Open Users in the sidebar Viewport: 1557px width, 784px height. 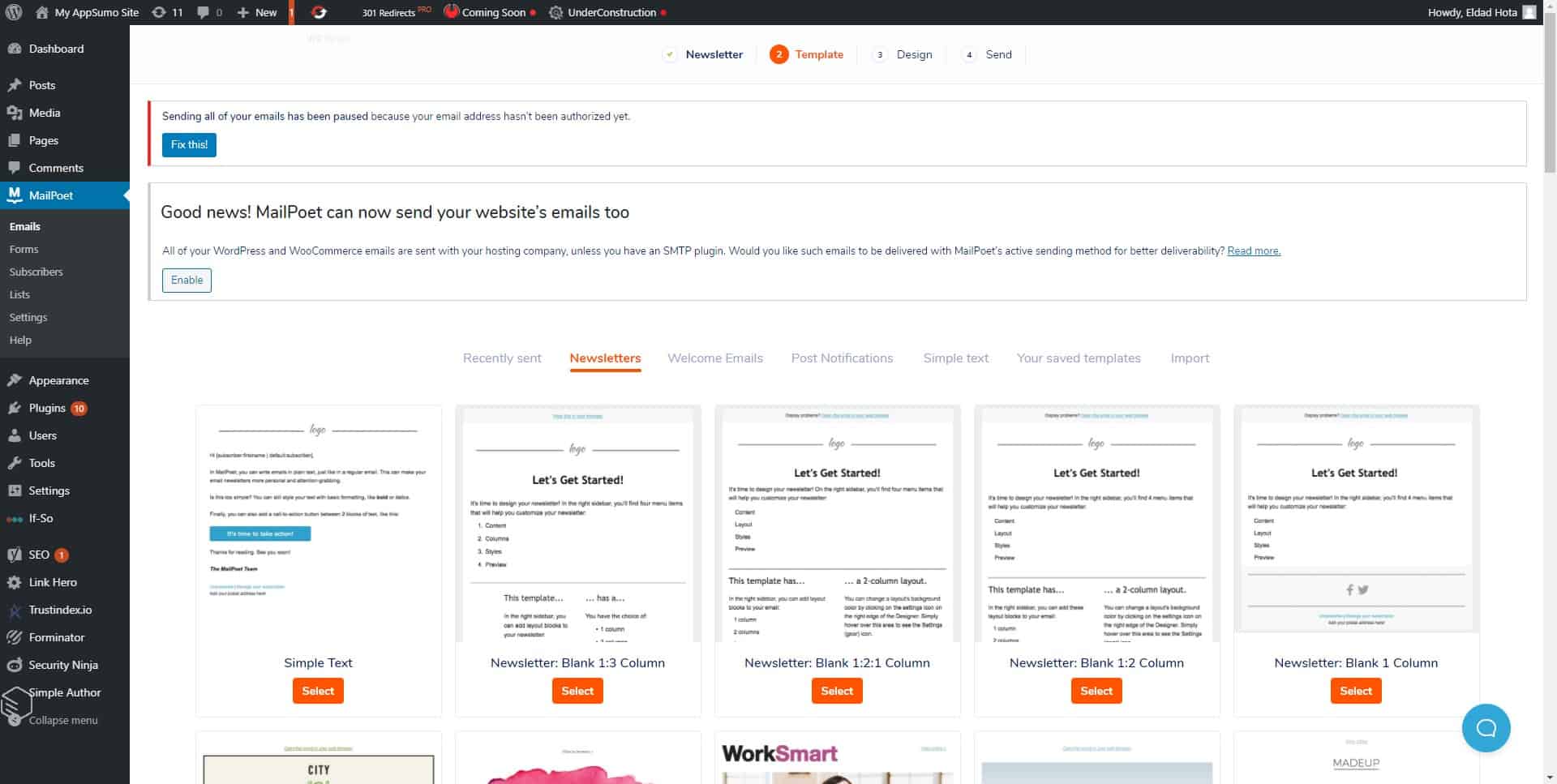click(65, 435)
